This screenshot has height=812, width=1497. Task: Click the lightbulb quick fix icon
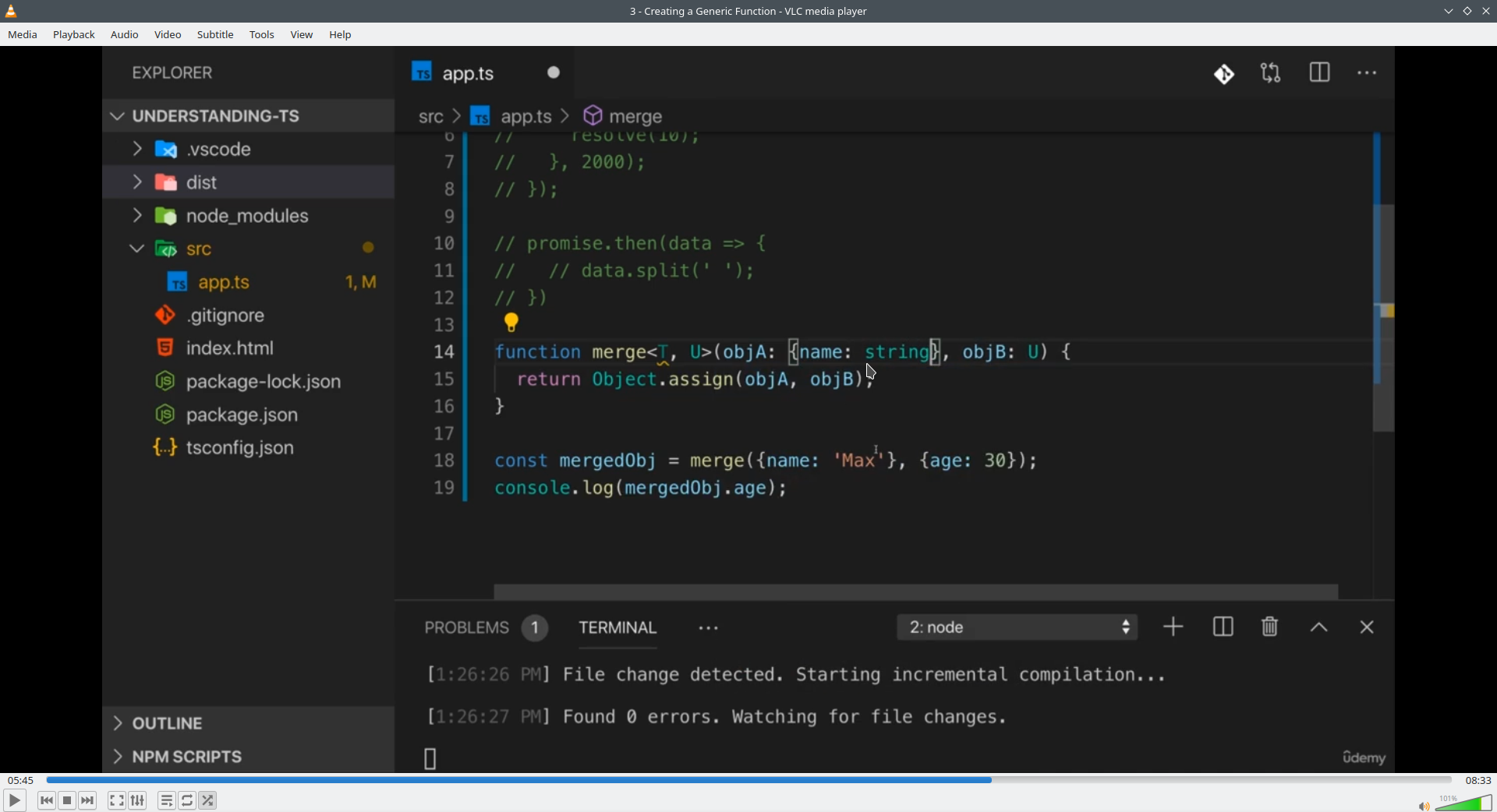click(511, 322)
